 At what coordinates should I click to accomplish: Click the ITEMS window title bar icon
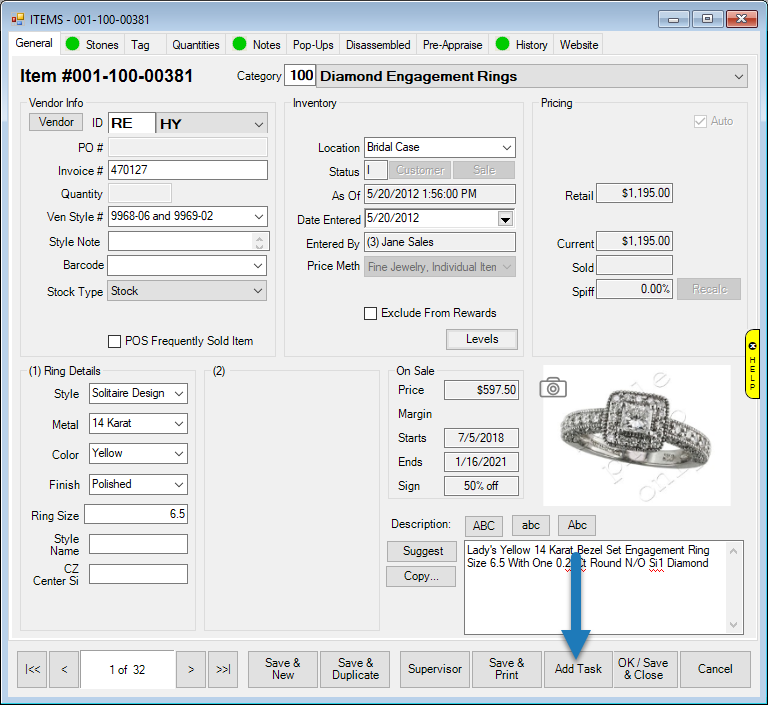(17, 18)
